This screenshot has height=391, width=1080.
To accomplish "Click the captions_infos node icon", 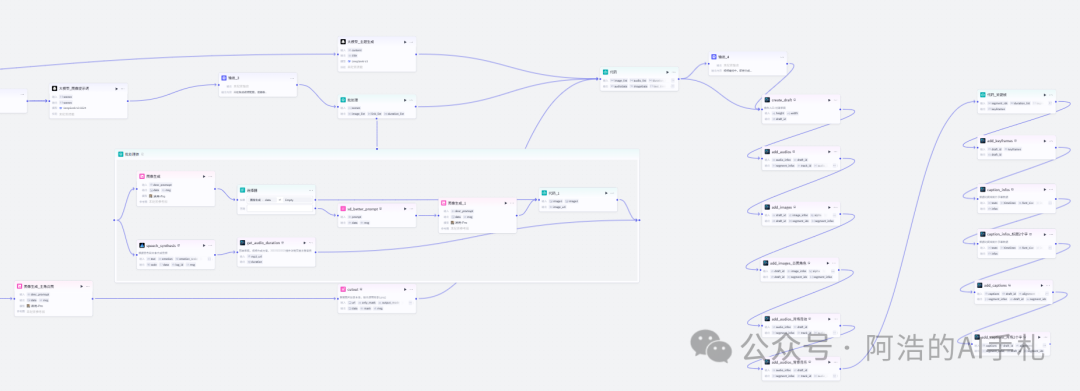I will (983, 189).
